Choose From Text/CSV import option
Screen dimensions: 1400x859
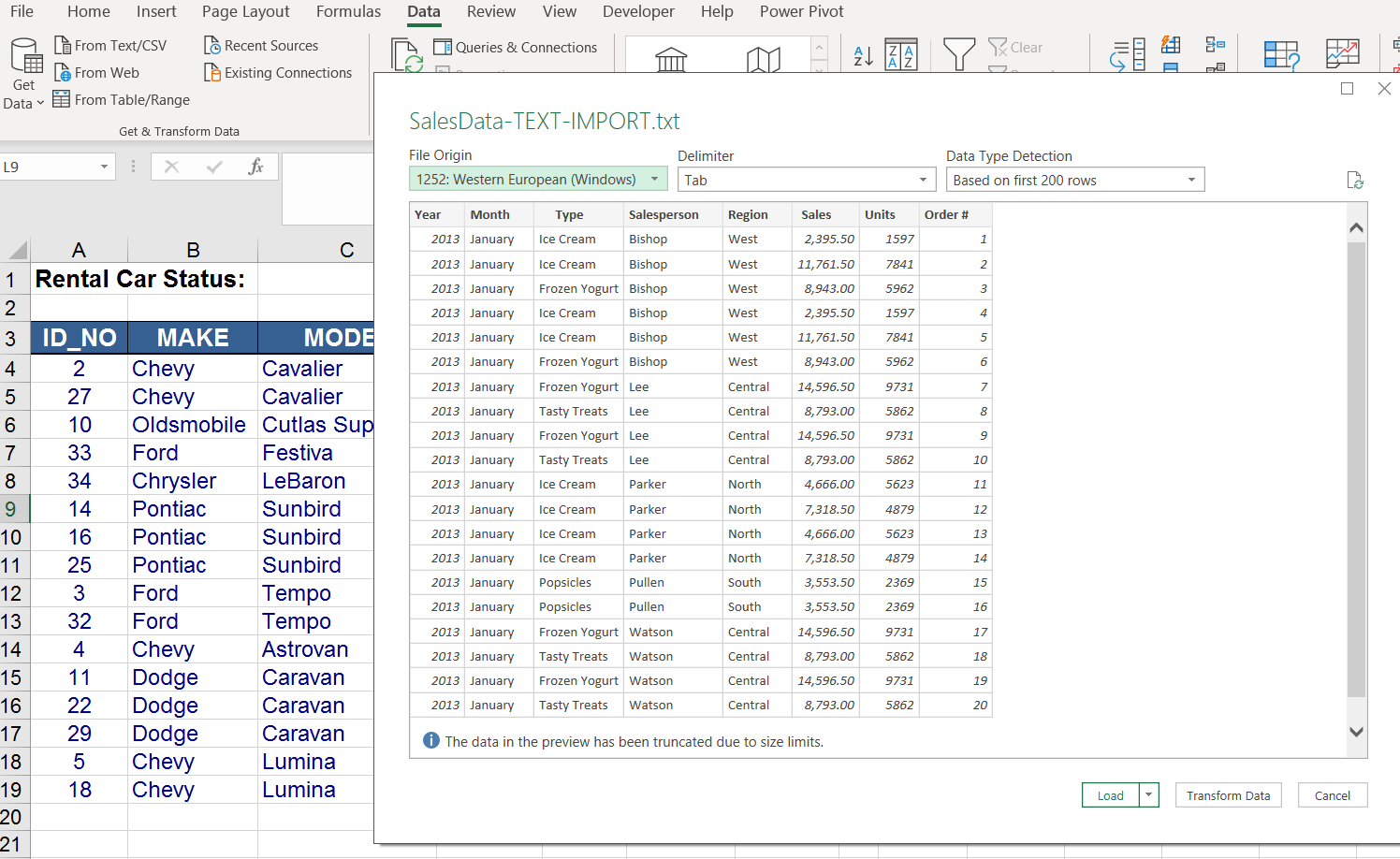(x=110, y=45)
